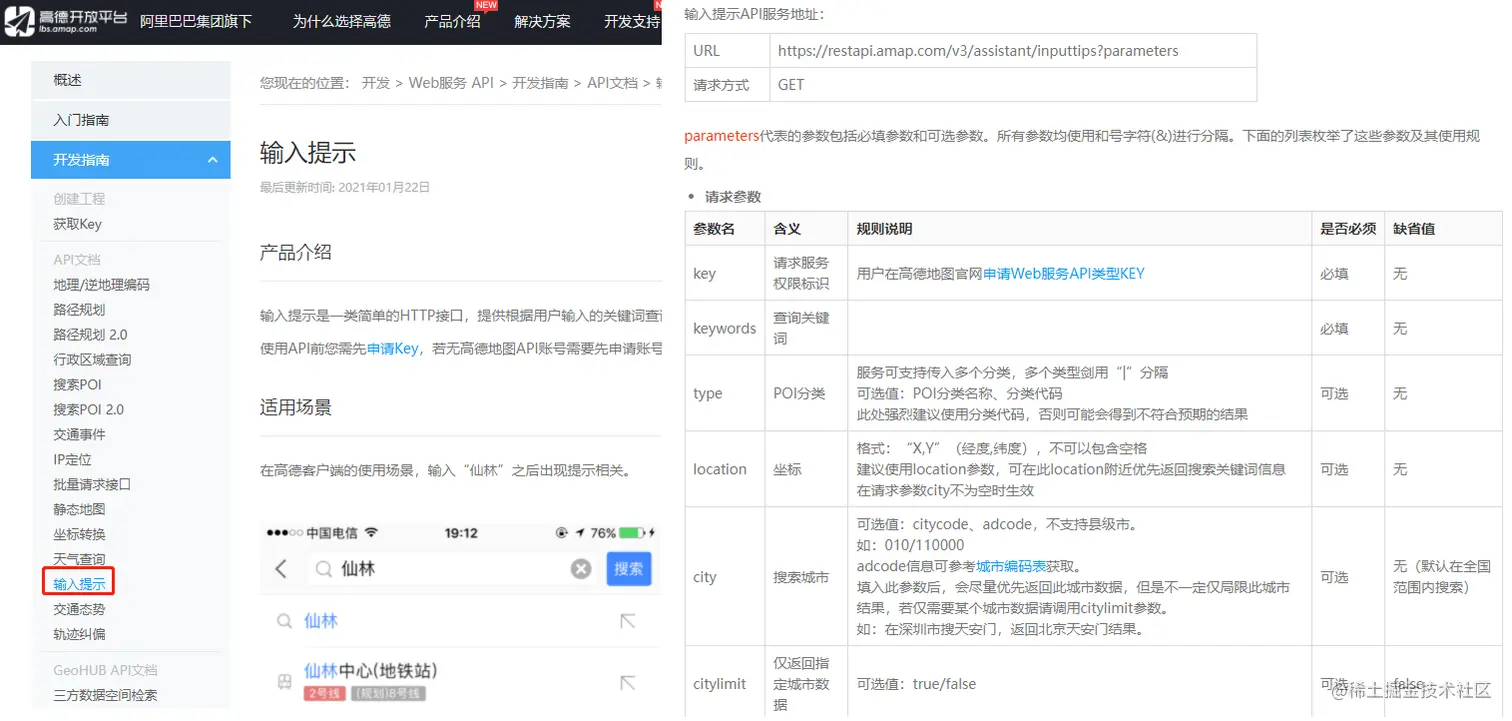Collapse the 开发指南 chevron
The height and width of the screenshot is (721, 1512).
pyautogui.click(x=213, y=160)
